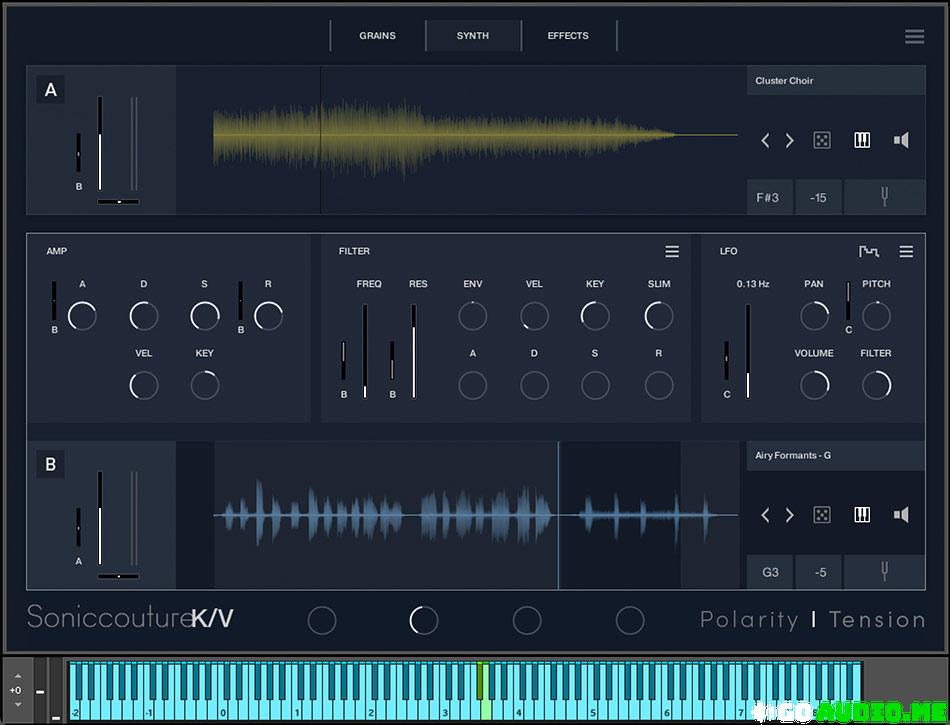Switch to the GRAINS tab

(377, 36)
